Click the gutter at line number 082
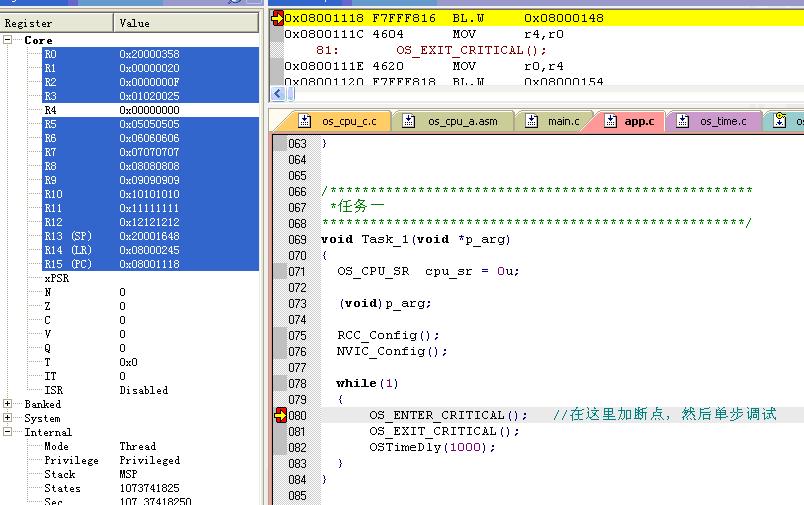This screenshot has width=804, height=505. (297, 448)
